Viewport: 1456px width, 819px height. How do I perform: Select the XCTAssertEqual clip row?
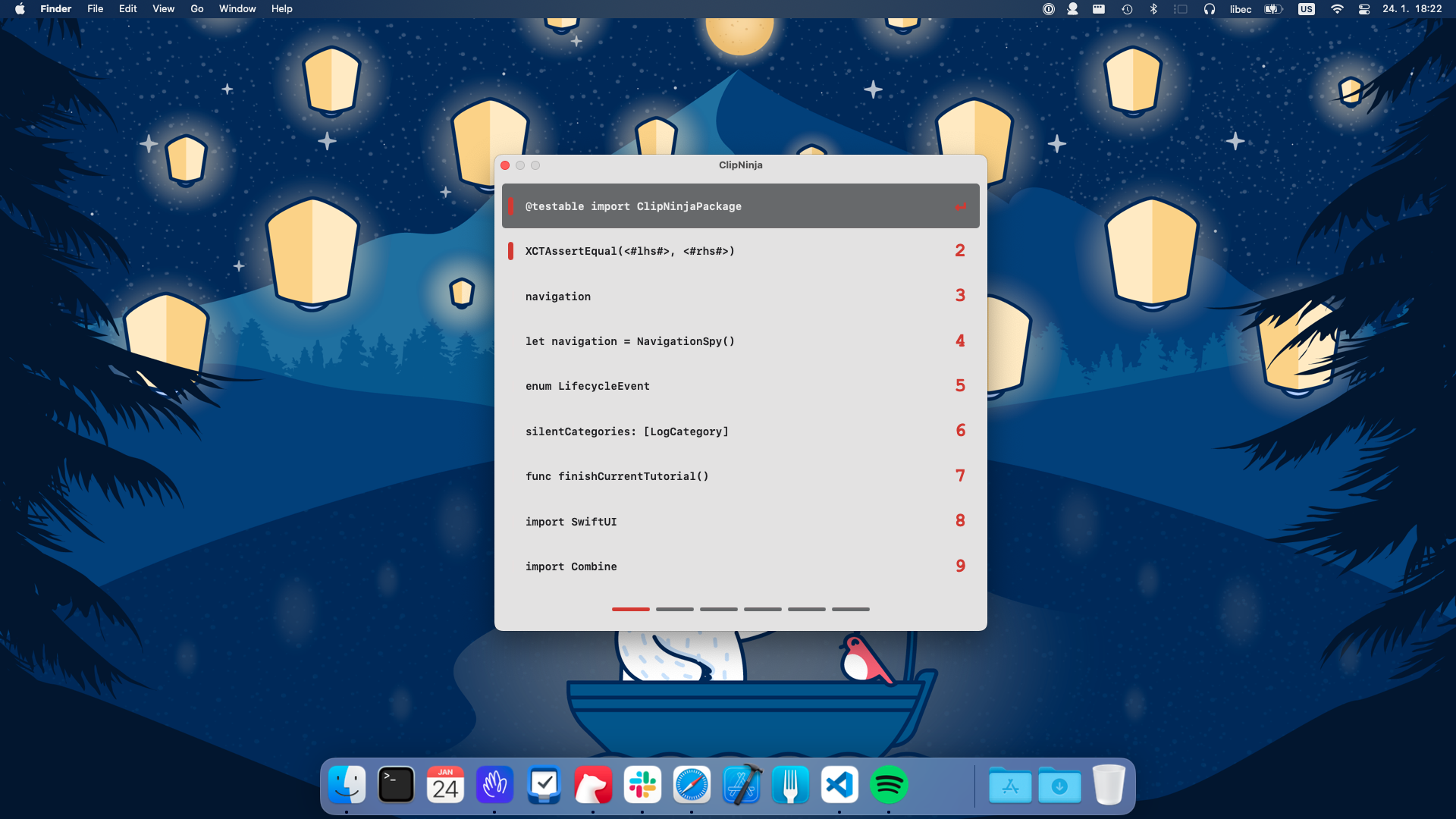pos(741,251)
